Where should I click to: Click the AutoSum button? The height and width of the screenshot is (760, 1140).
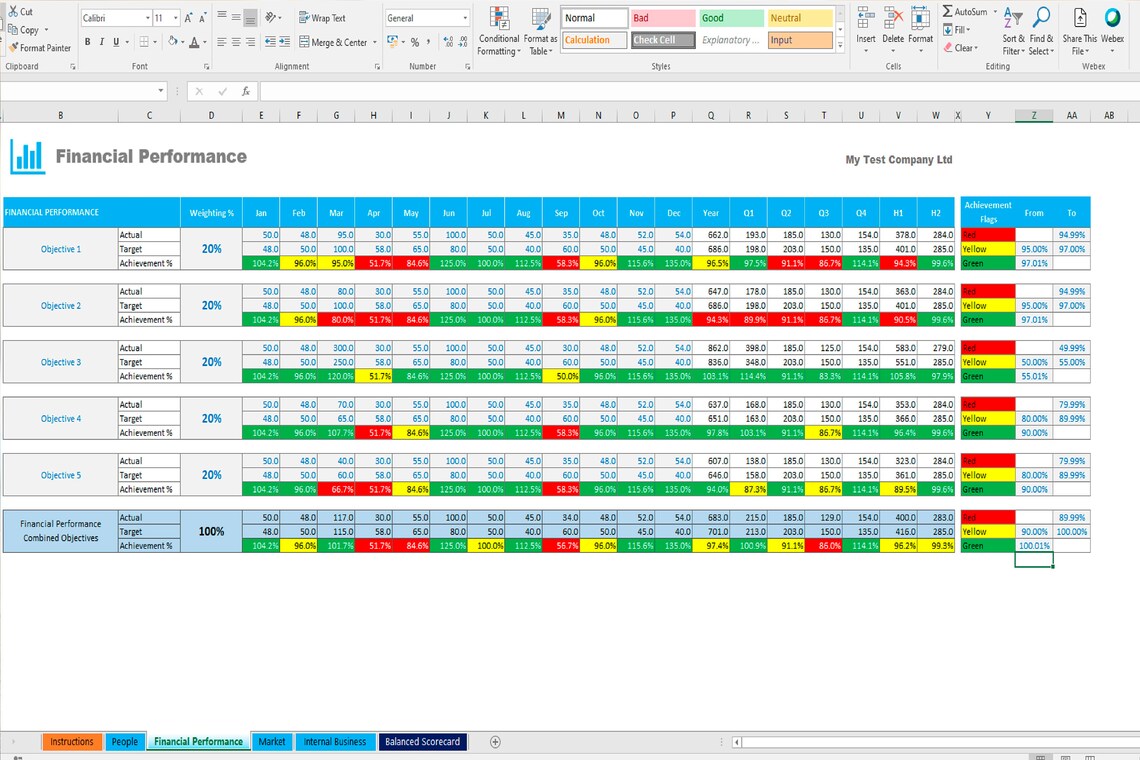pos(962,11)
